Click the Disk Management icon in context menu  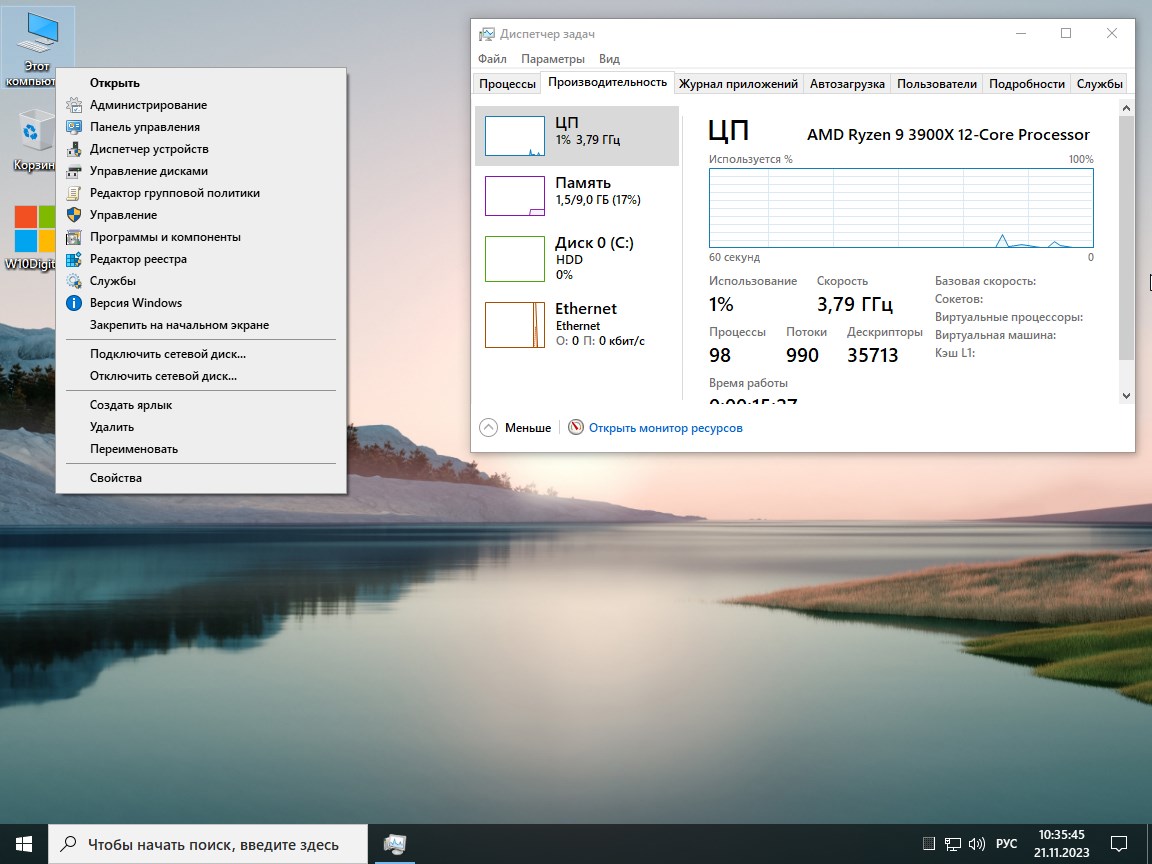point(73,171)
